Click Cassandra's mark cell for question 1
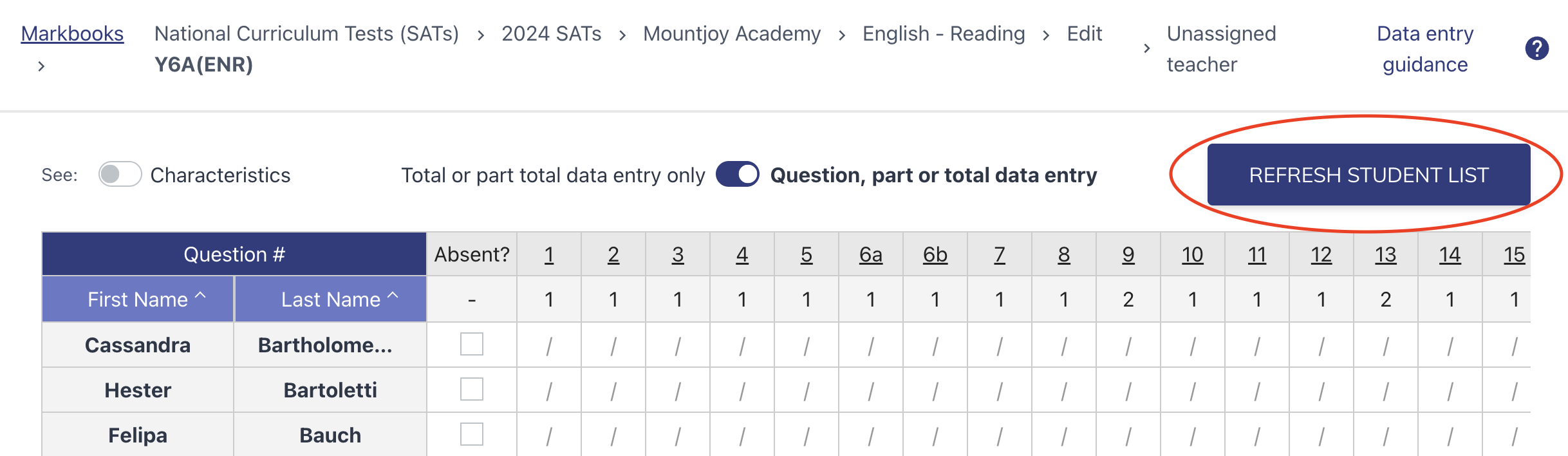Viewport: 1568px width, 456px height. tap(549, 345)
